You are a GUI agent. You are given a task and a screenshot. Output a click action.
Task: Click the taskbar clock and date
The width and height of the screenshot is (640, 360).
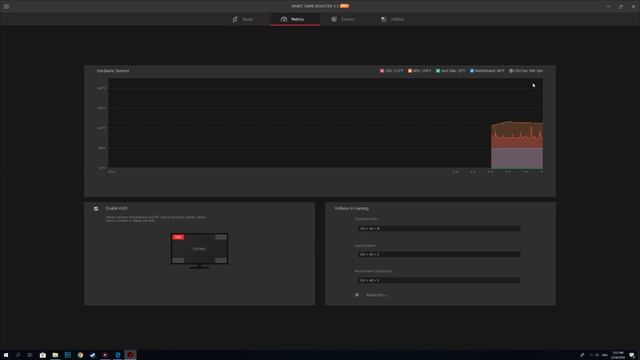[x=618, y=355]
